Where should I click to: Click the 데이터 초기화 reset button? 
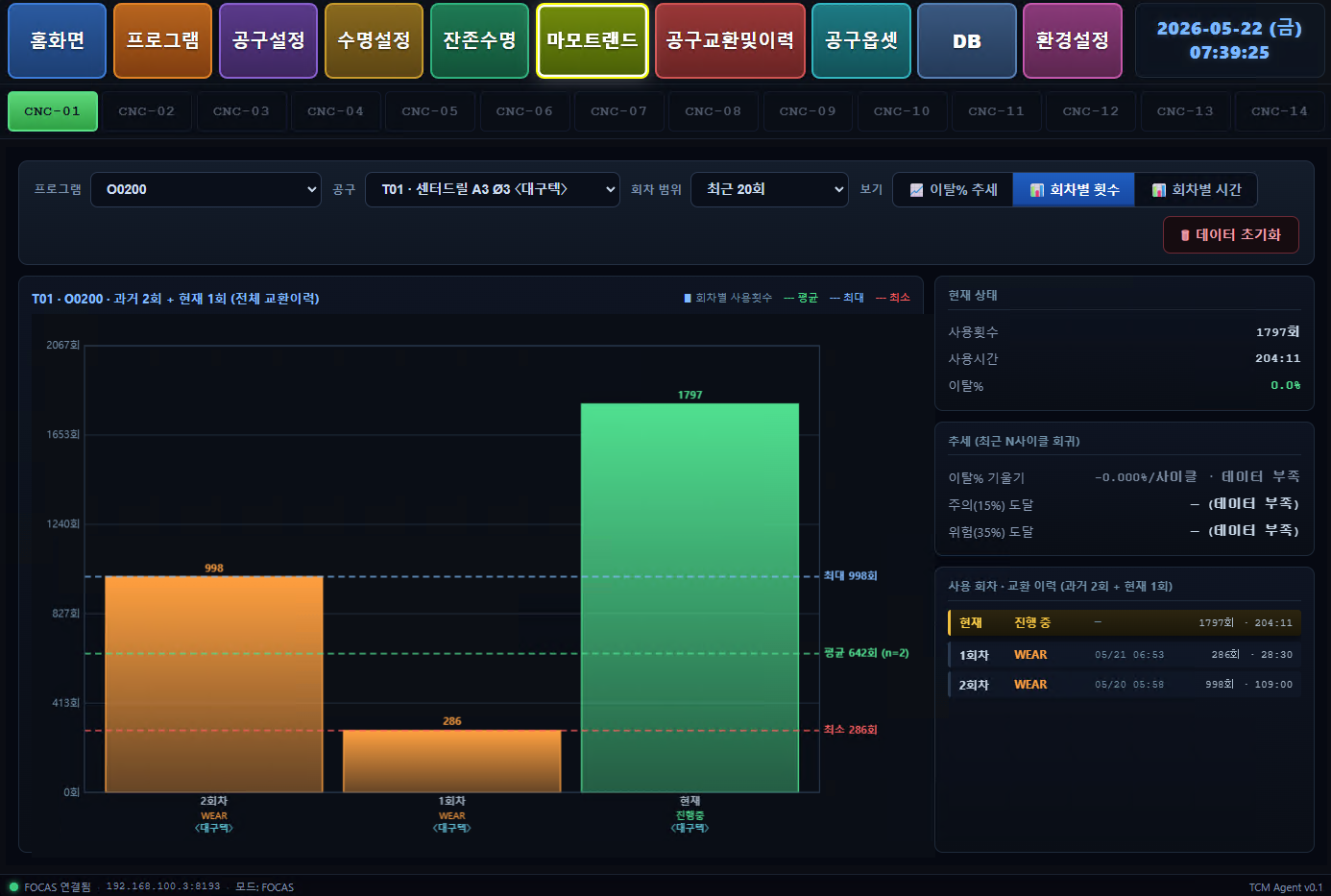pyautogui.click(x=1231, y=234)
